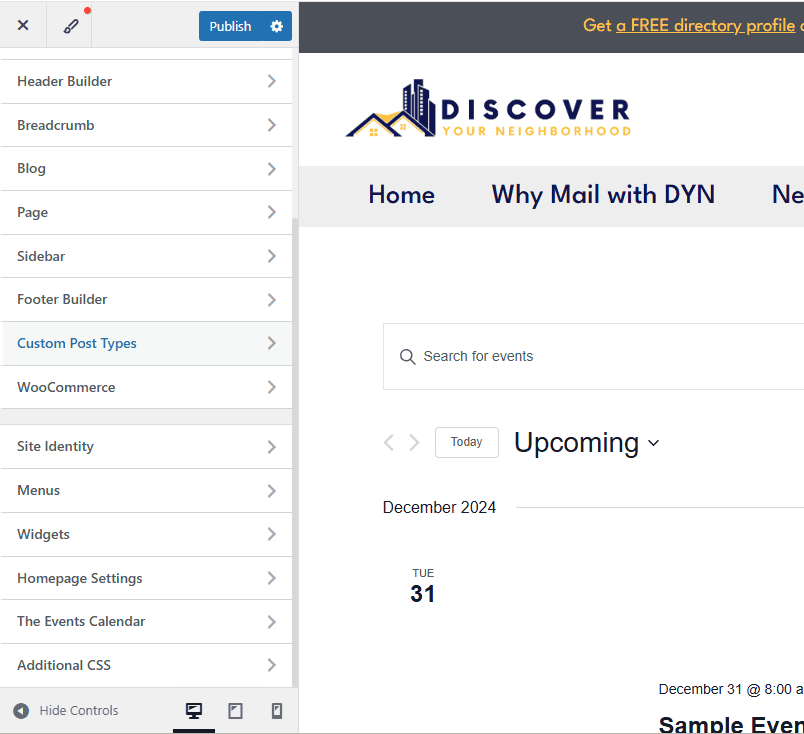Viewport: 804px width, 734px height.
Task: Expand the Header Builder section
Action: coord(146,81)
